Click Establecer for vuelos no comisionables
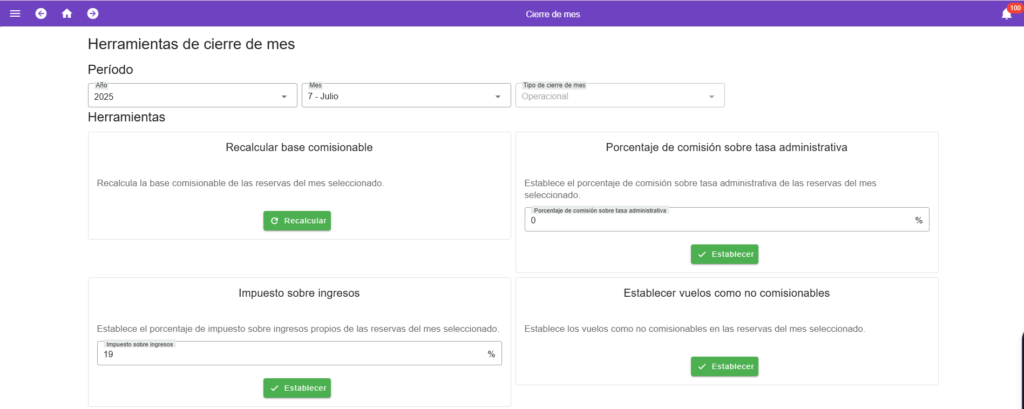This screenshot has width=1024, height=409. tap(724, 367)
